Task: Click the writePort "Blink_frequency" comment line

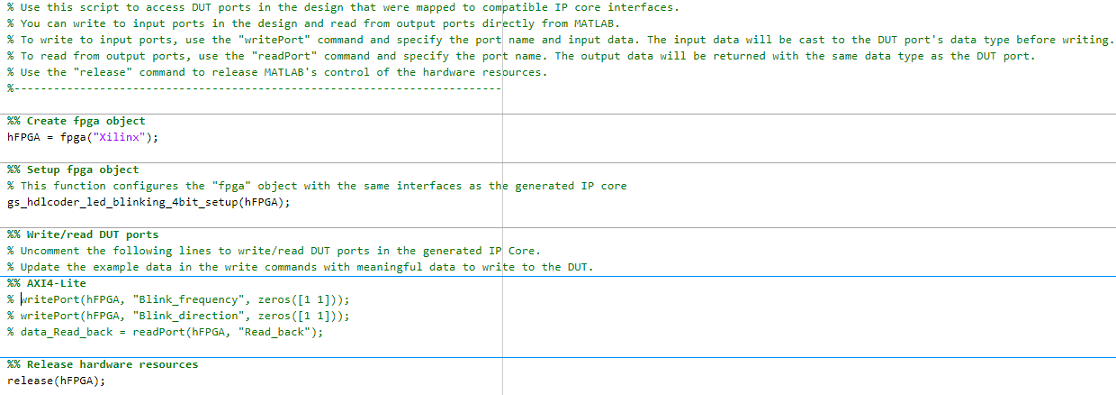Action: pos(179,299)
